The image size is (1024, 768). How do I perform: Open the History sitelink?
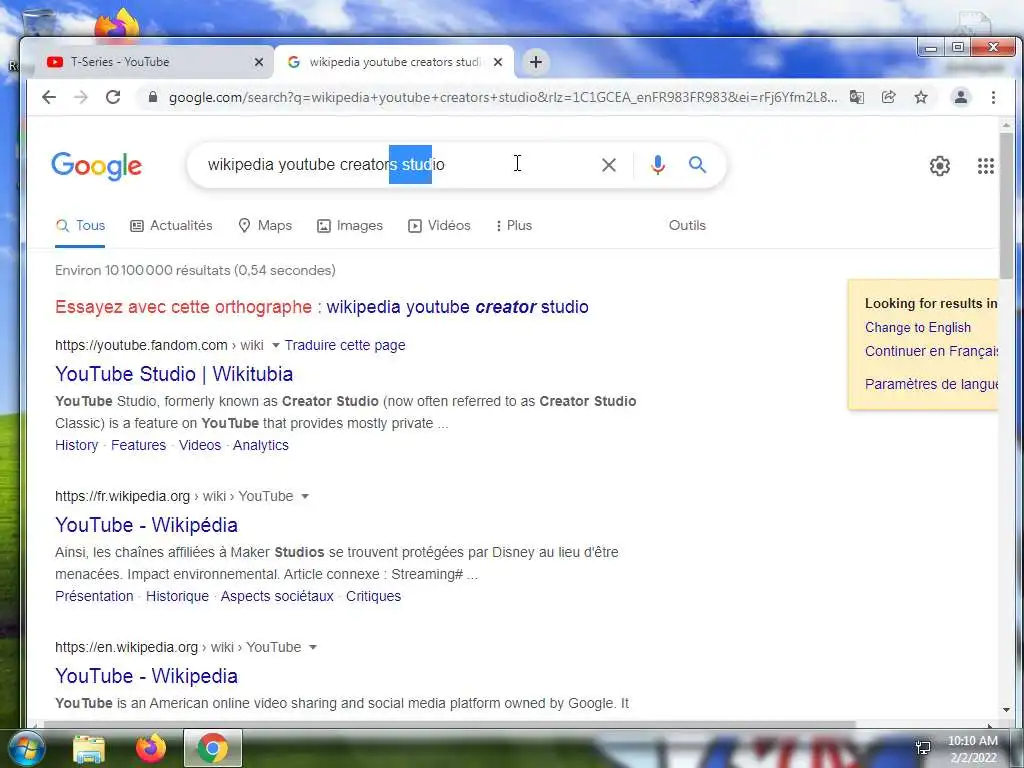coord(76,445)
